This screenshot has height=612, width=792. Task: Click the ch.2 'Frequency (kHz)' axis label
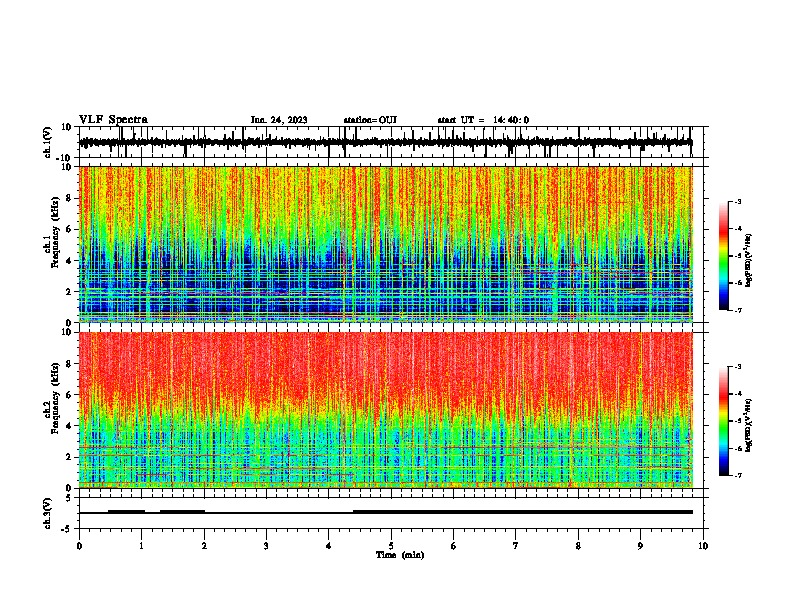55,398
